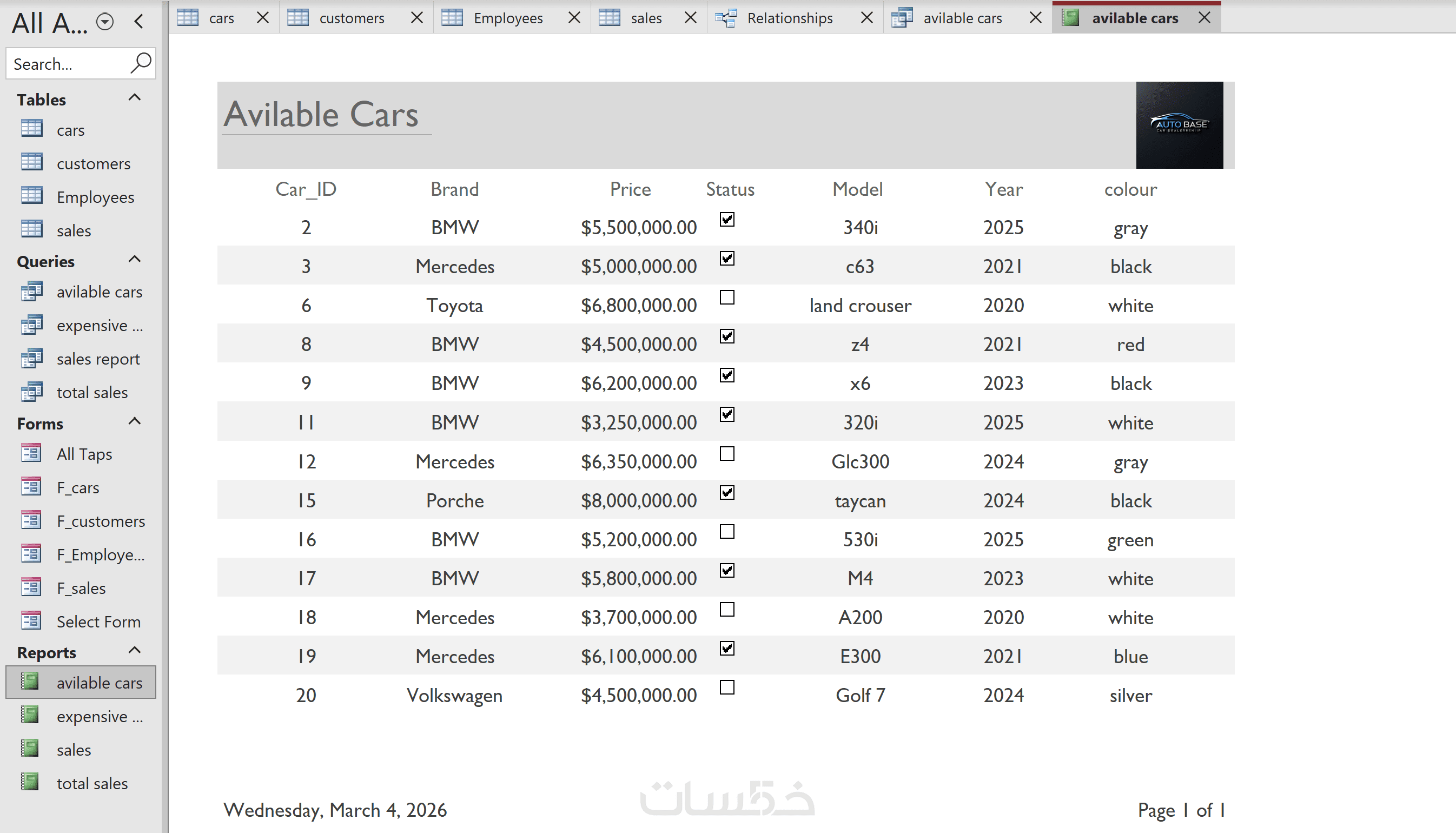Click the search magnifier icon
This screenshot has width=1456, height=833.
tap(141, 63)
